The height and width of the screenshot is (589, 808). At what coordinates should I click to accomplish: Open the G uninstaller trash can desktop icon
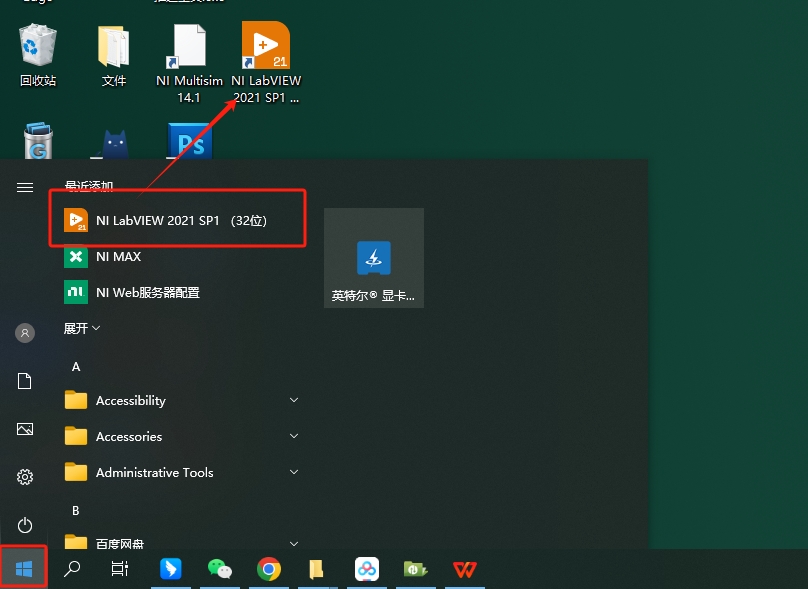[x=38, y=140]
